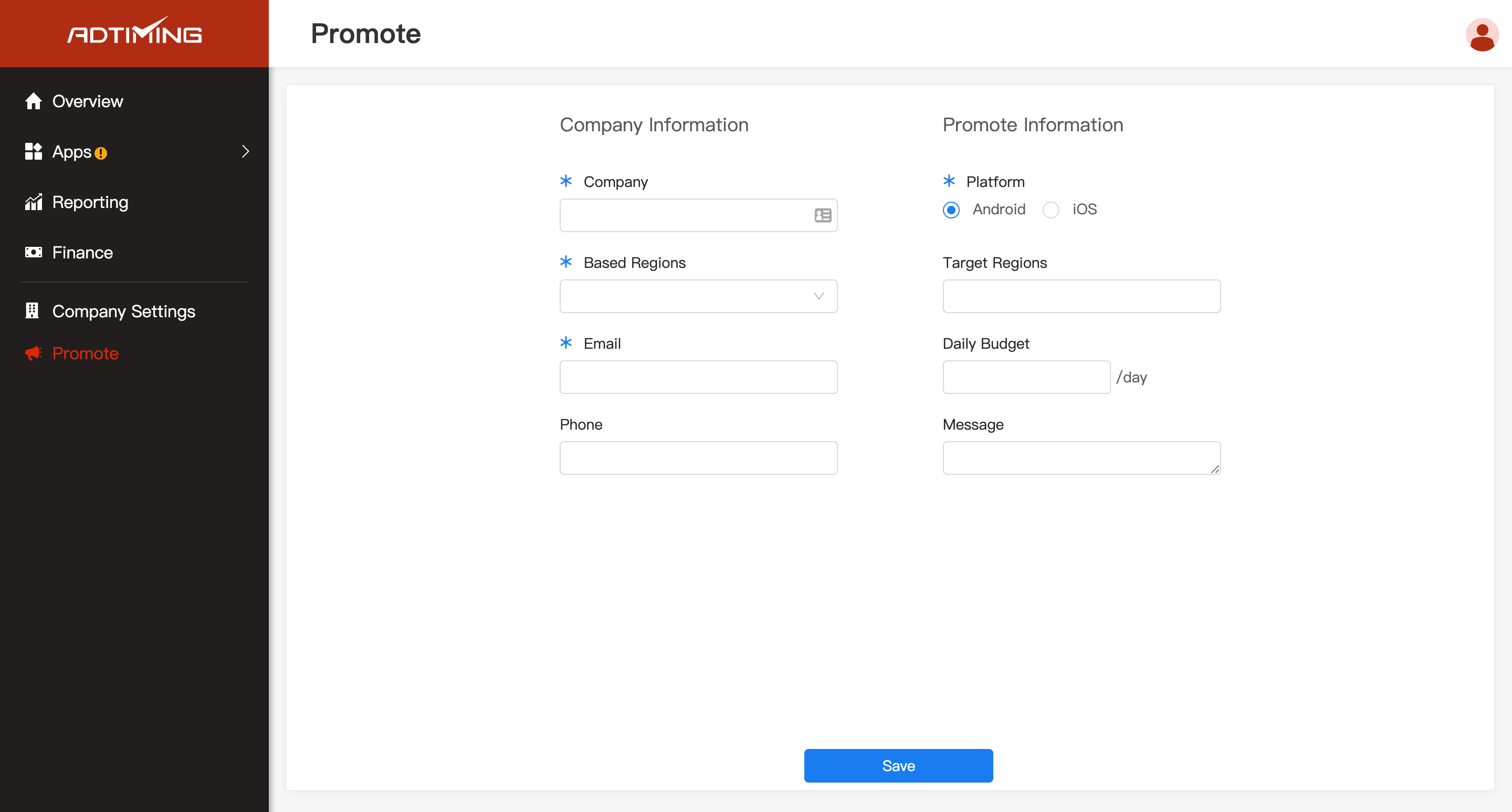Click the Overview home icon

[34, 101]
